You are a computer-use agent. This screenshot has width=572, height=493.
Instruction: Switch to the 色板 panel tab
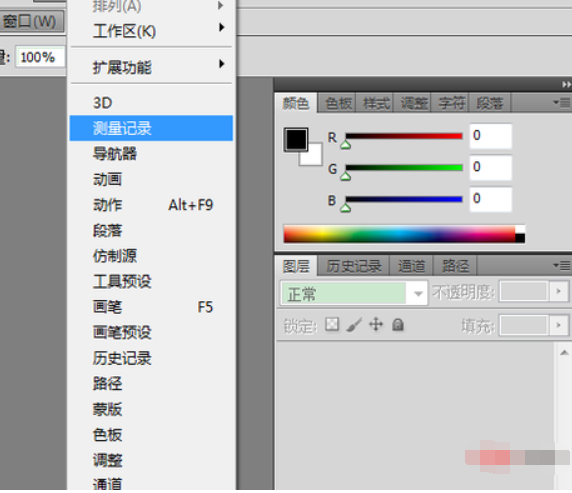click(x=338, y=103)
